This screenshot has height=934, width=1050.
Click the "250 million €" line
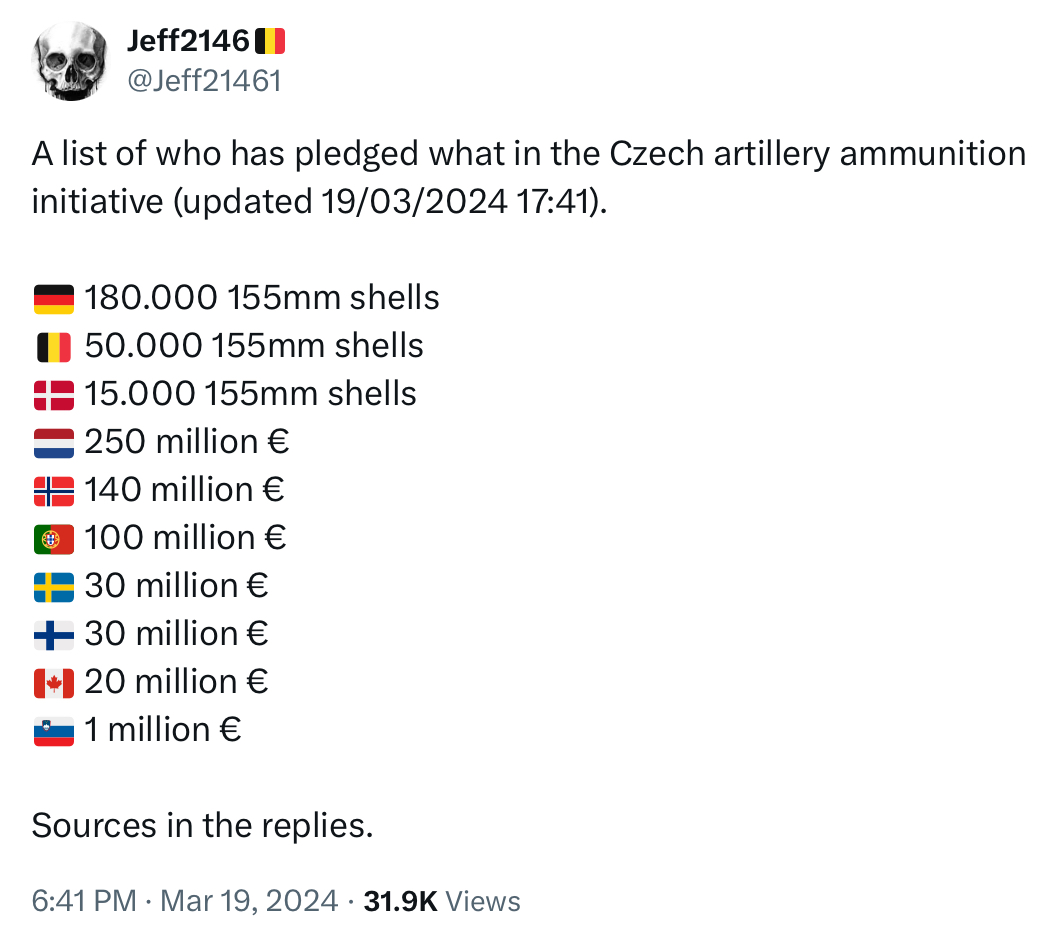pos(187,442)
